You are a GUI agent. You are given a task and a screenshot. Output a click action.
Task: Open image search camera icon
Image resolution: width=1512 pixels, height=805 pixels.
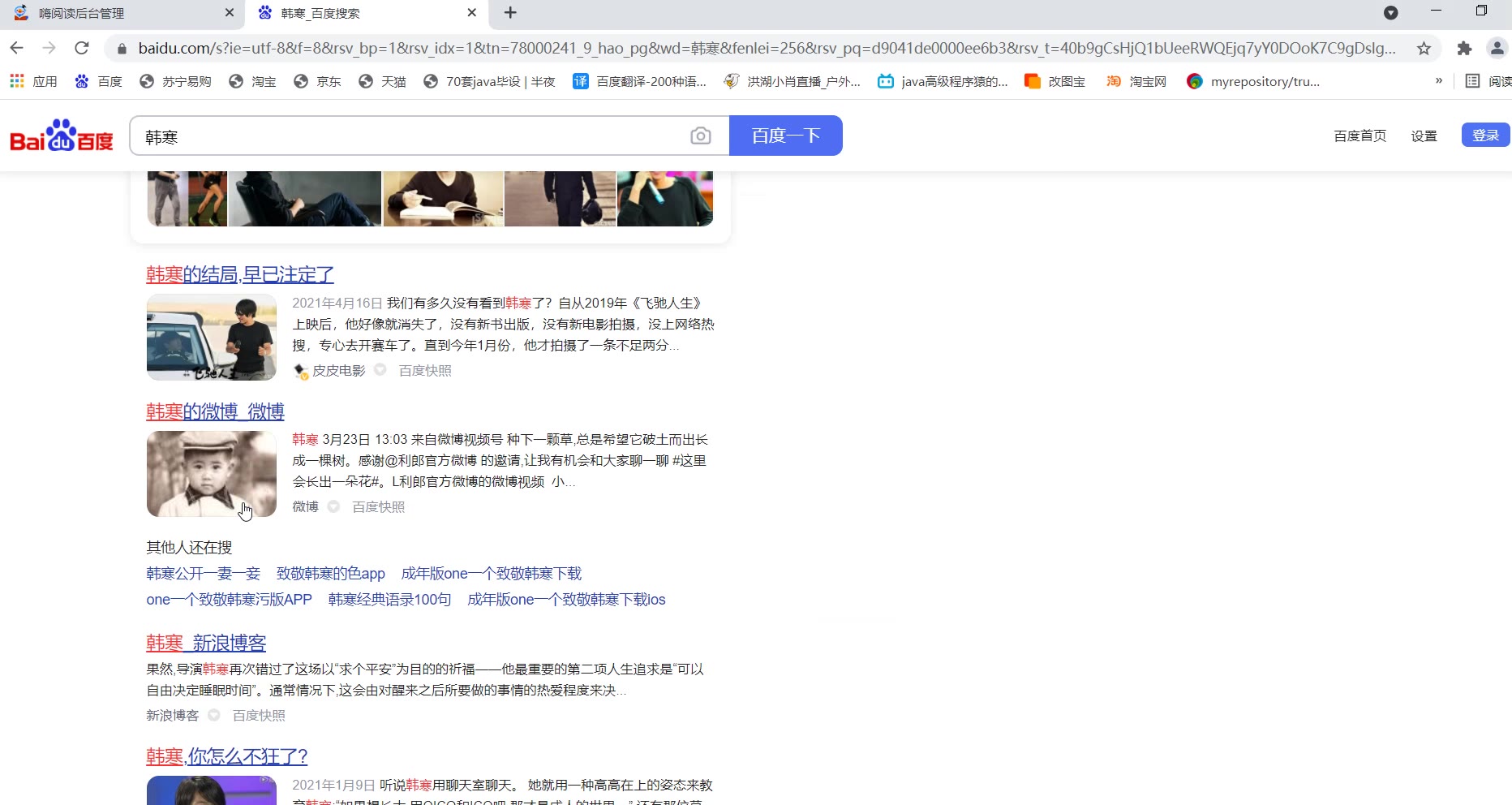pyautogui.click(x=701, y=136)
